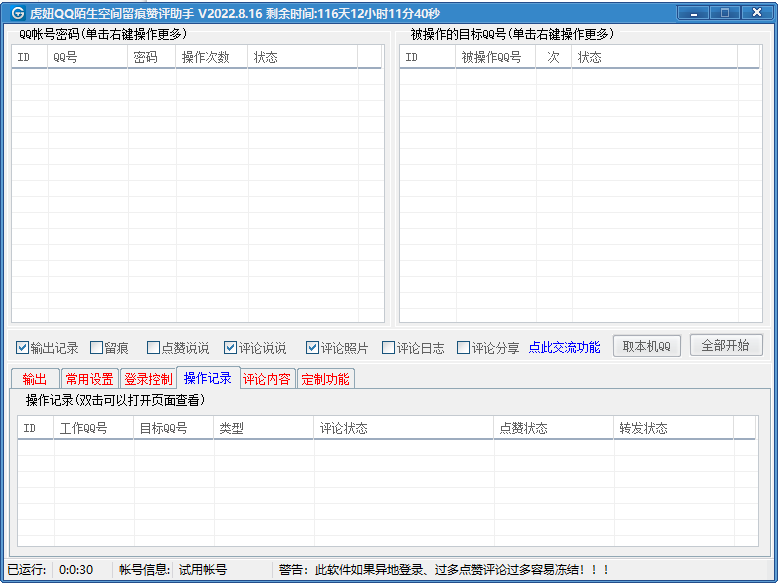The width and height of the screenshot is (778, 583).
Task: Click the 密码 column header
Action: click(151, 57)
